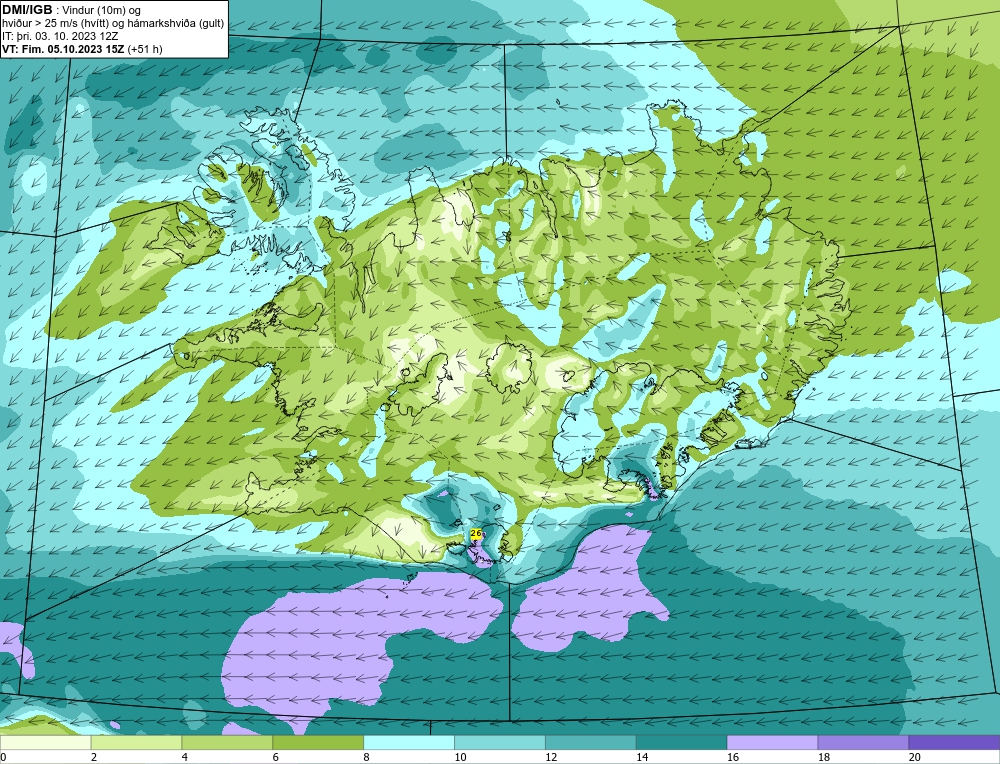Click the legend scale label 2

pyautogui.click(x=94, y=757)
